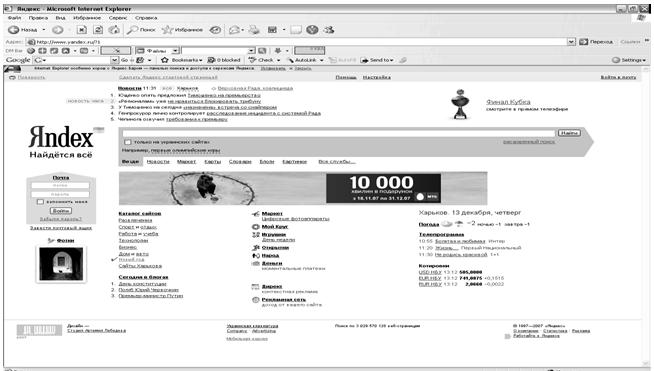This screenshot has height=371, width=654.
Task: Open the Назад button history dropdown
Action: [x=44, y=30]
